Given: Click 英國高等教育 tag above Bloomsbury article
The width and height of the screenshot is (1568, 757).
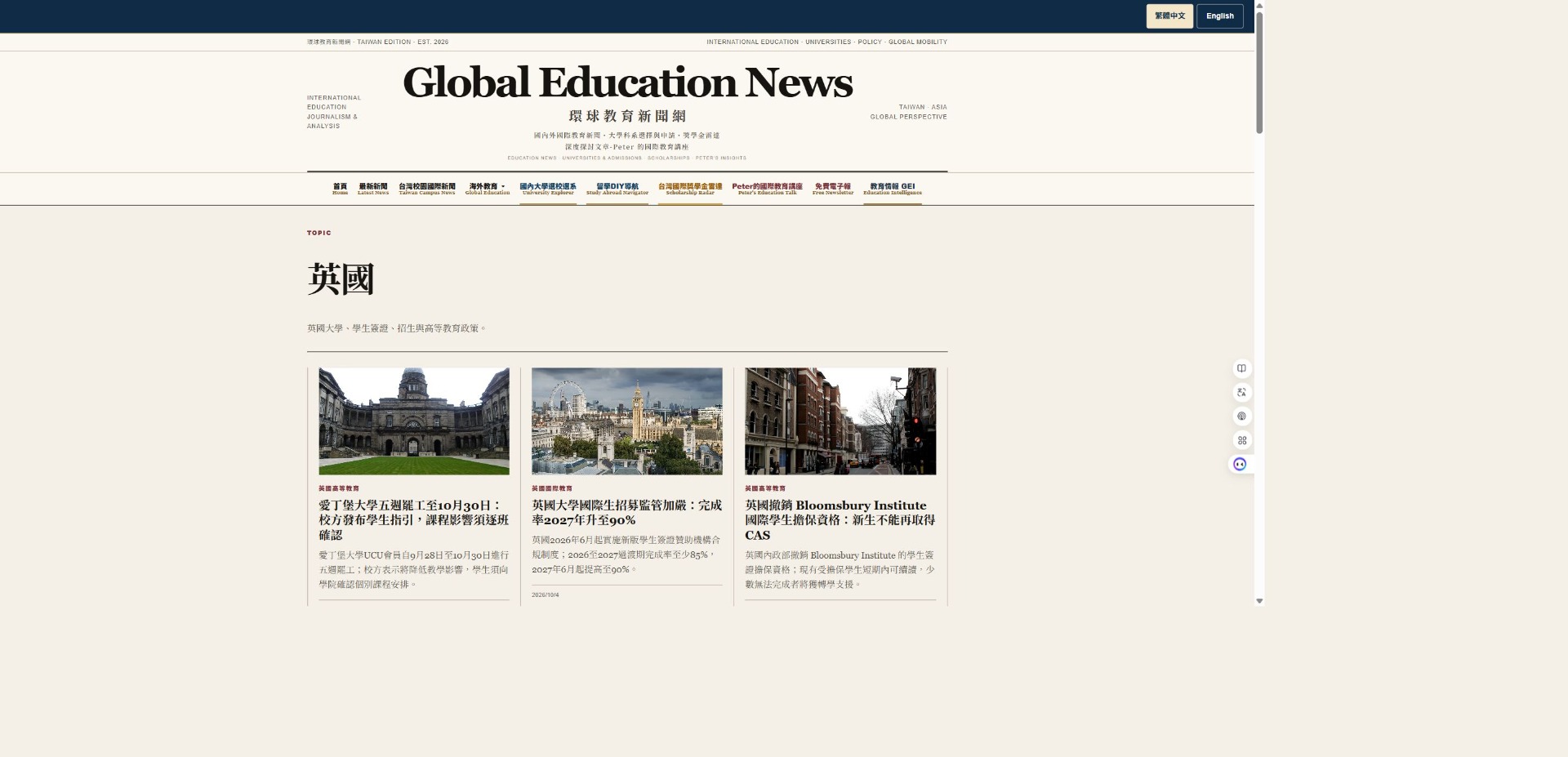Looking at the screenshot, I should [765, 488].
